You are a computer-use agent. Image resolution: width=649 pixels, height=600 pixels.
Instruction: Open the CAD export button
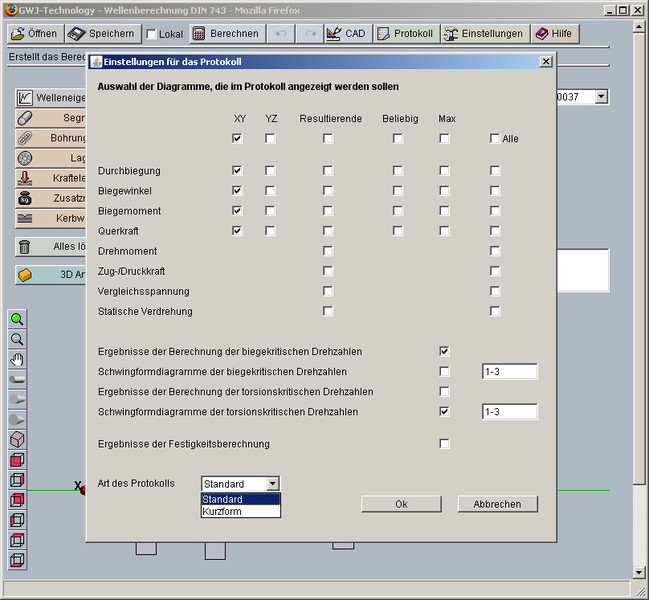[x=346, y=33]
